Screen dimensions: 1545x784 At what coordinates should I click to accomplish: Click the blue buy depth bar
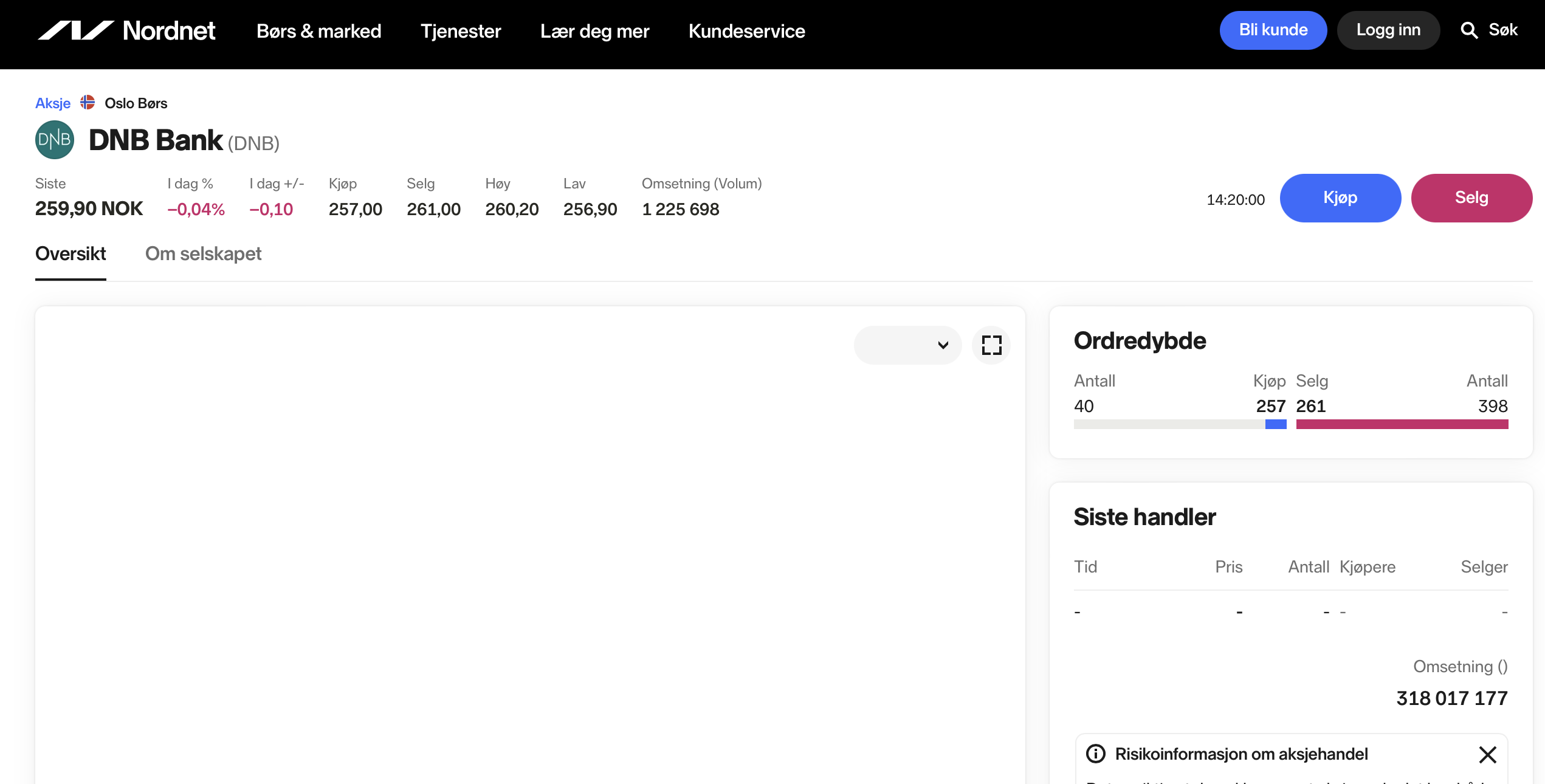coord(1276,424)
